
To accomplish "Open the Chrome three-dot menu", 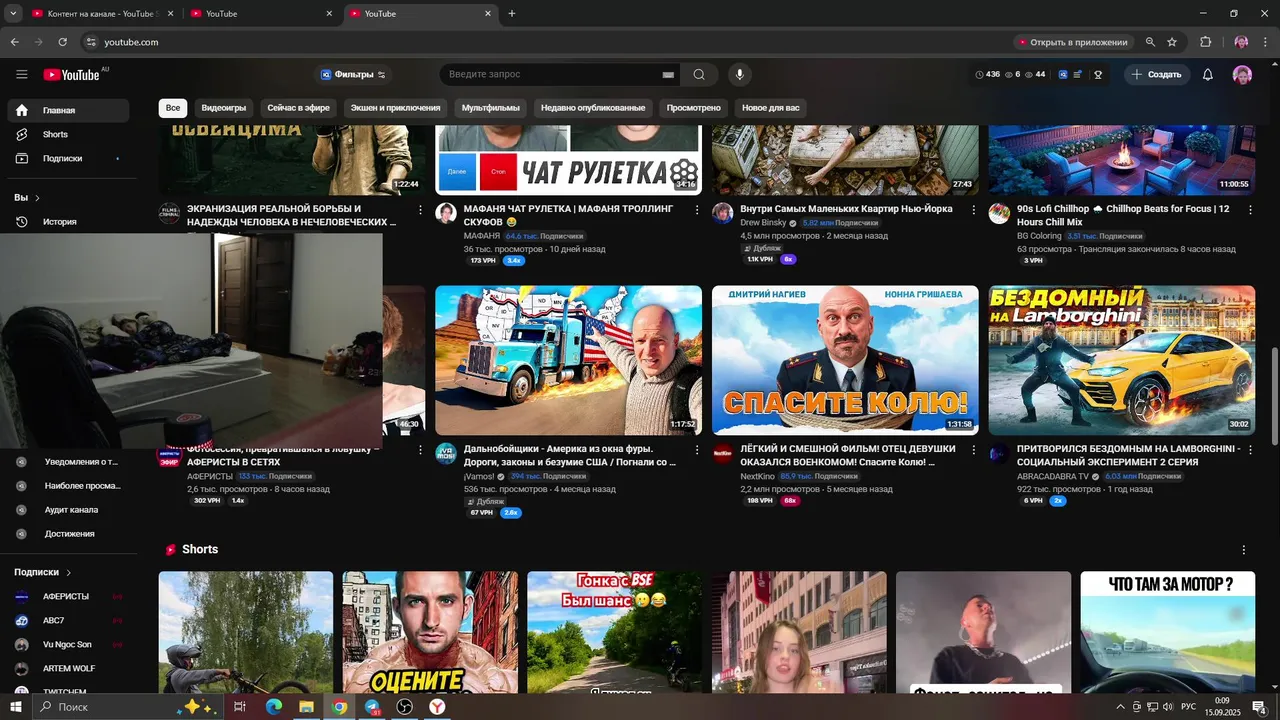I will click(x=1266, y=42).
